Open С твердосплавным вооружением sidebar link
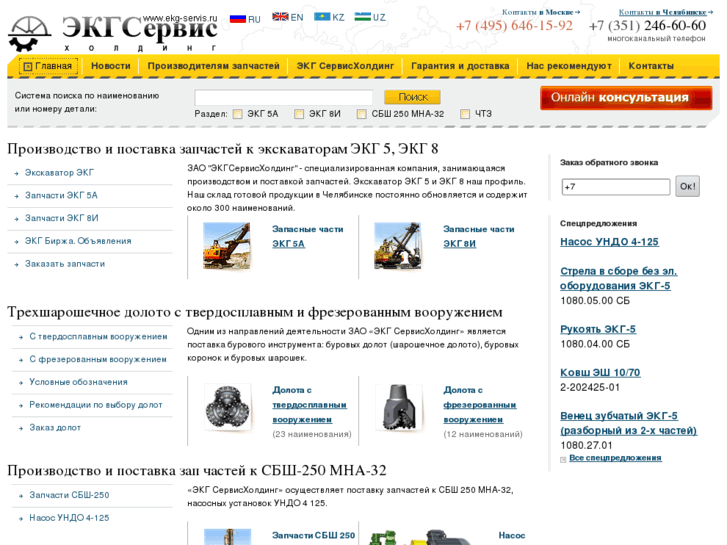This screenshot has width=727, height=545. click(x=98, y=336)
